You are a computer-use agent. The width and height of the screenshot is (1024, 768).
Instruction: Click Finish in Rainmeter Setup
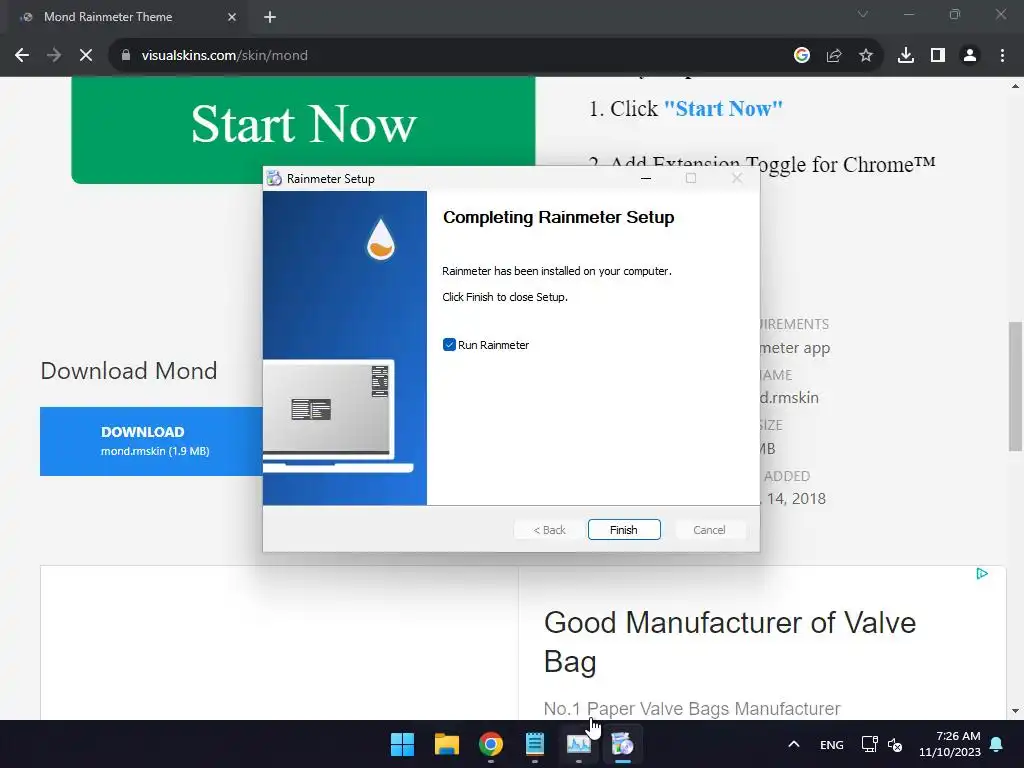pos(624,530)
